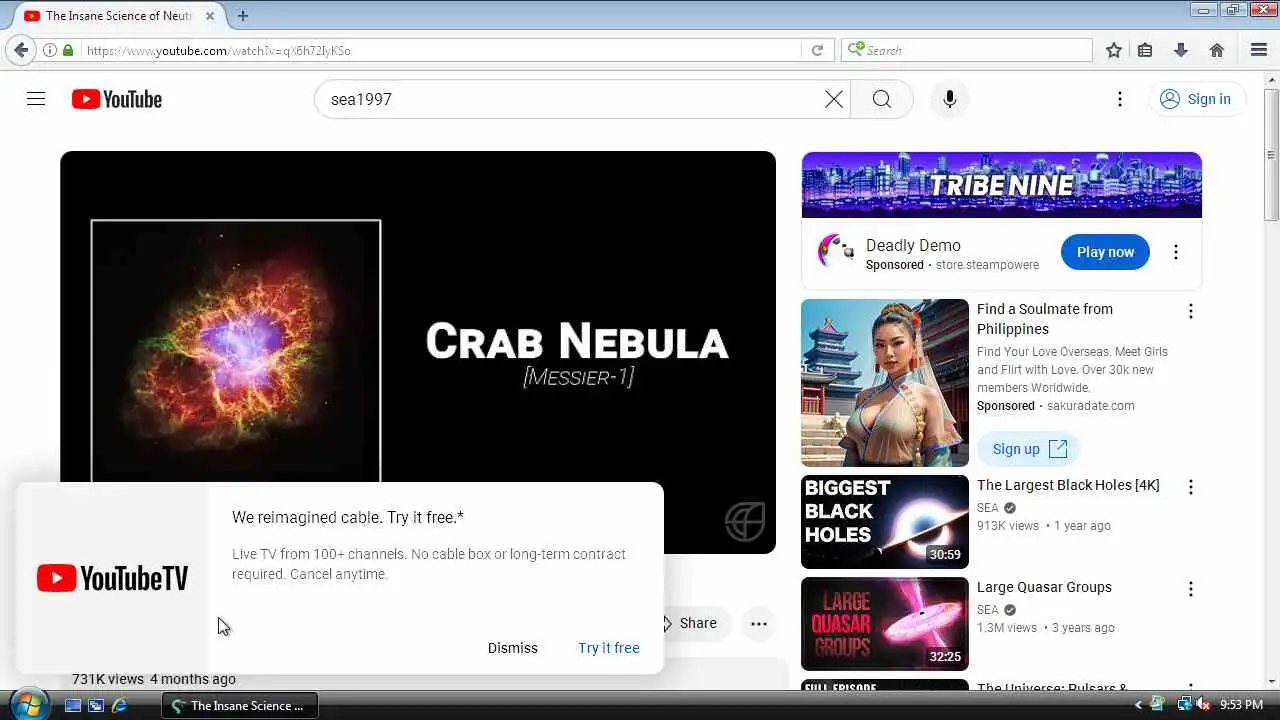This screenshot has width=1280, height=720.
Task: Click the Firefox search box
Action: tap(967, 50)
